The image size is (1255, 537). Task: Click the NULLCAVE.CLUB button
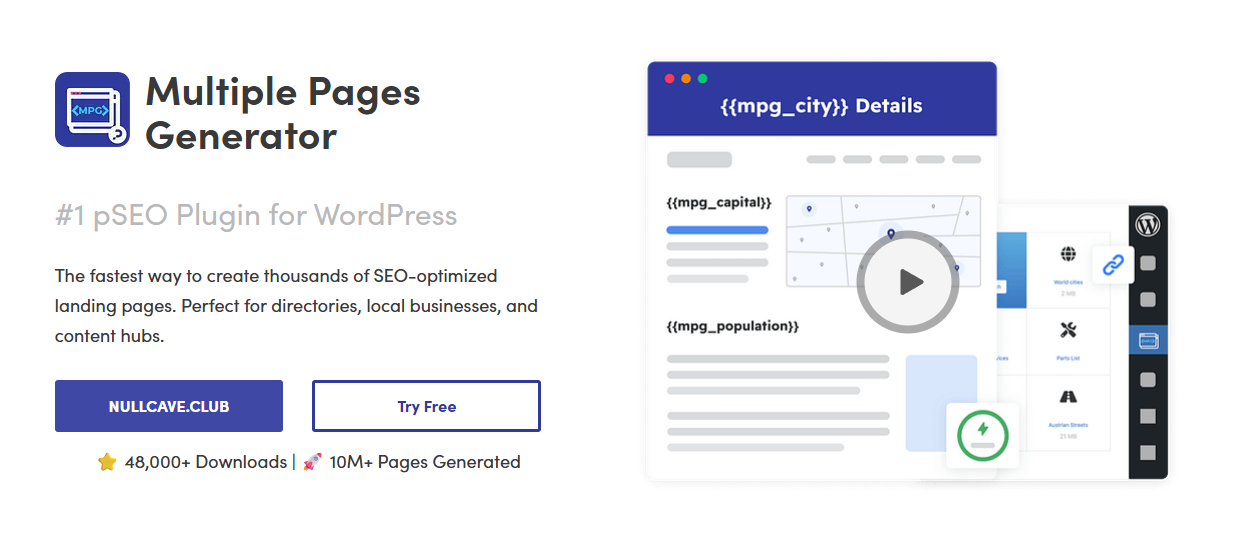click(x=169, y=406)
